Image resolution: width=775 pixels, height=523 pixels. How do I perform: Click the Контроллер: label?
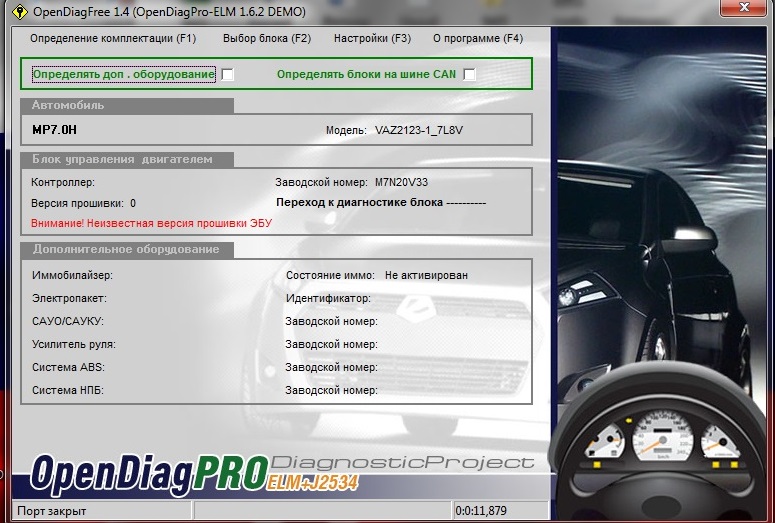tap(63, 182)
